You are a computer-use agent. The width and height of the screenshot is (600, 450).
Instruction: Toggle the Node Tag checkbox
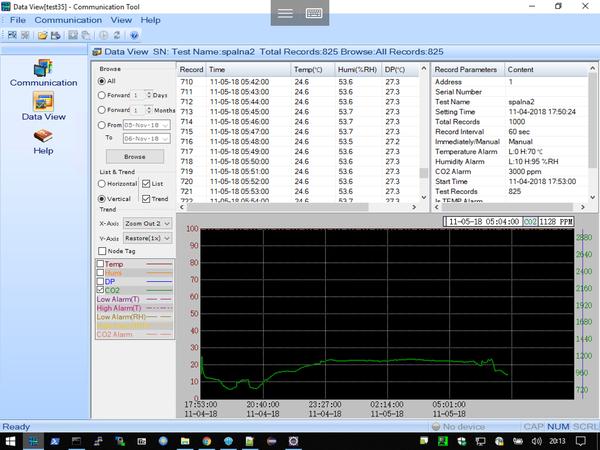102,250
